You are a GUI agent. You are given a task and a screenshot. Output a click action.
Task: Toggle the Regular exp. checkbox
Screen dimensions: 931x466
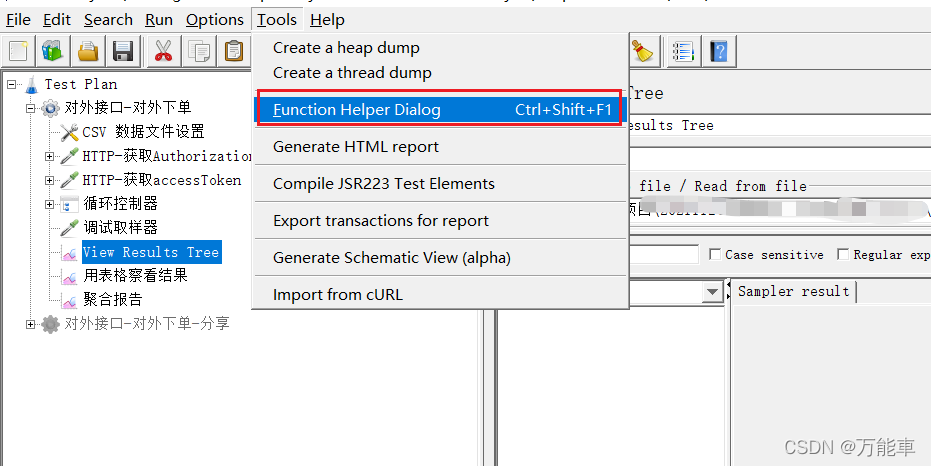coord(843,255)
